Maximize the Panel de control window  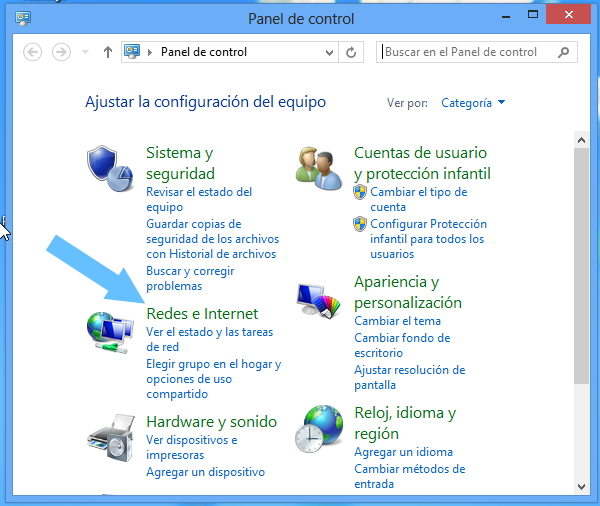pyautogui.click(x=533, y=15)
